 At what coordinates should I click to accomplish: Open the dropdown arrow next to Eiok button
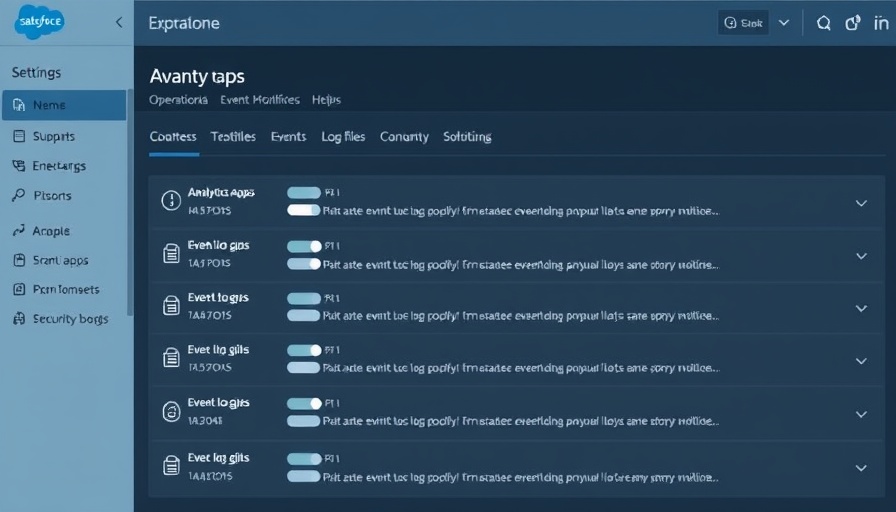(784, 23)
